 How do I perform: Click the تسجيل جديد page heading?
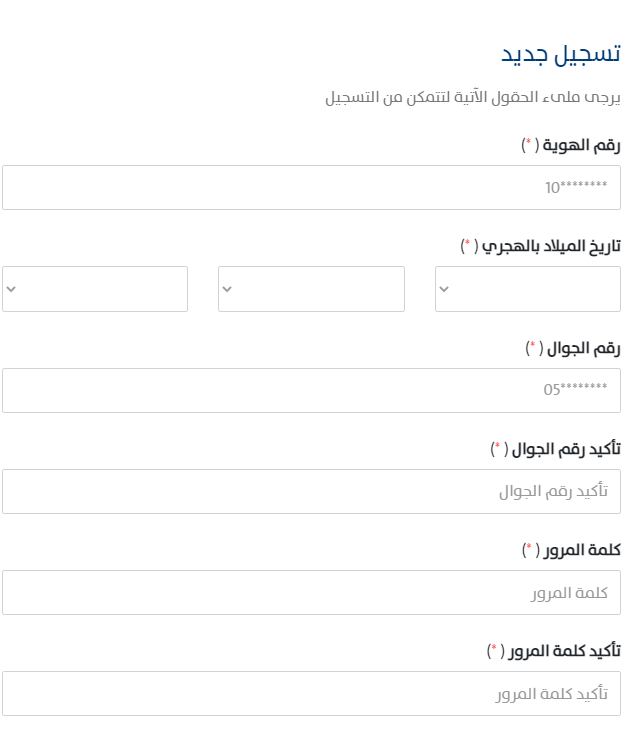[x=561, y=54]
